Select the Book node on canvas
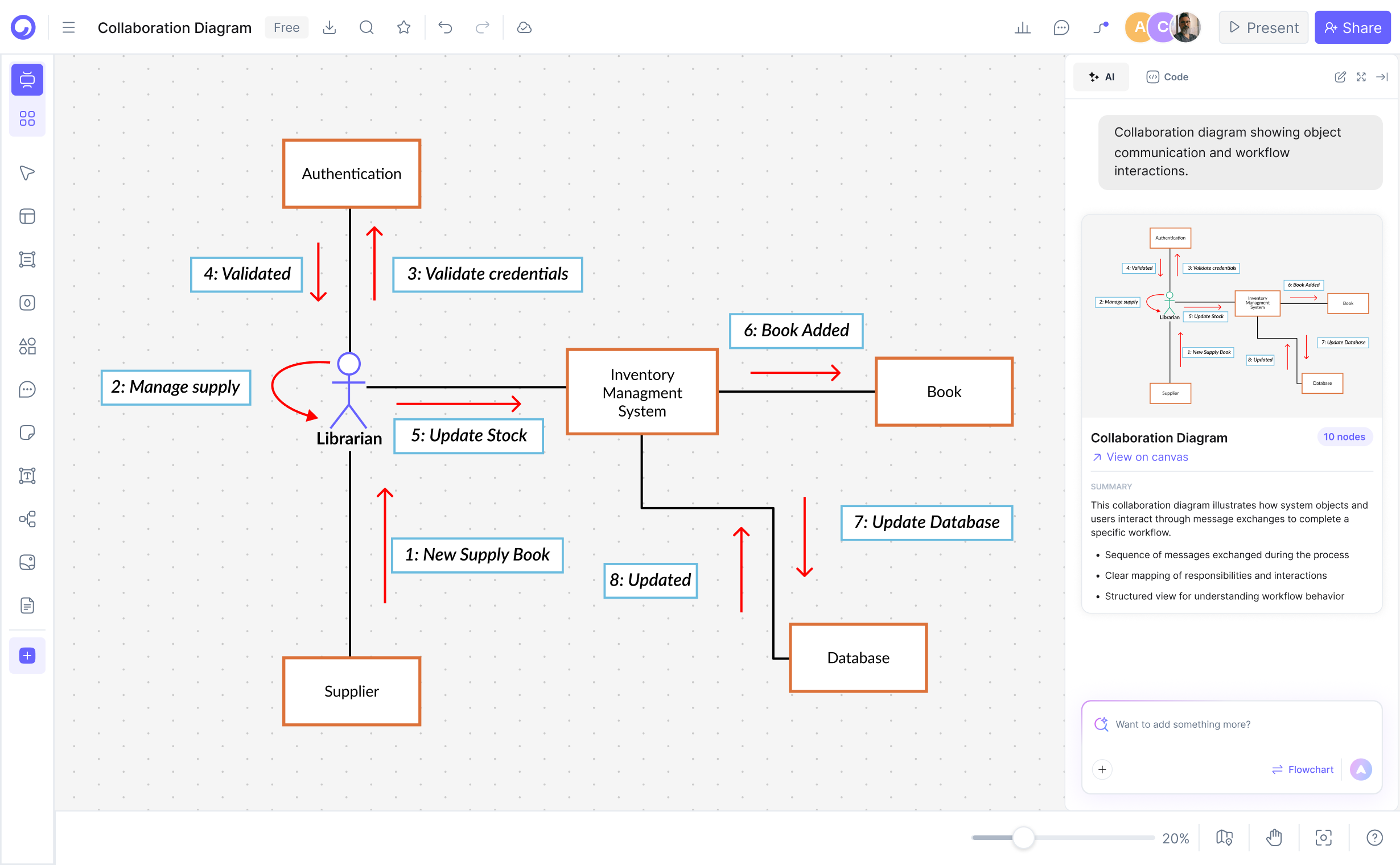 [944, 392]
